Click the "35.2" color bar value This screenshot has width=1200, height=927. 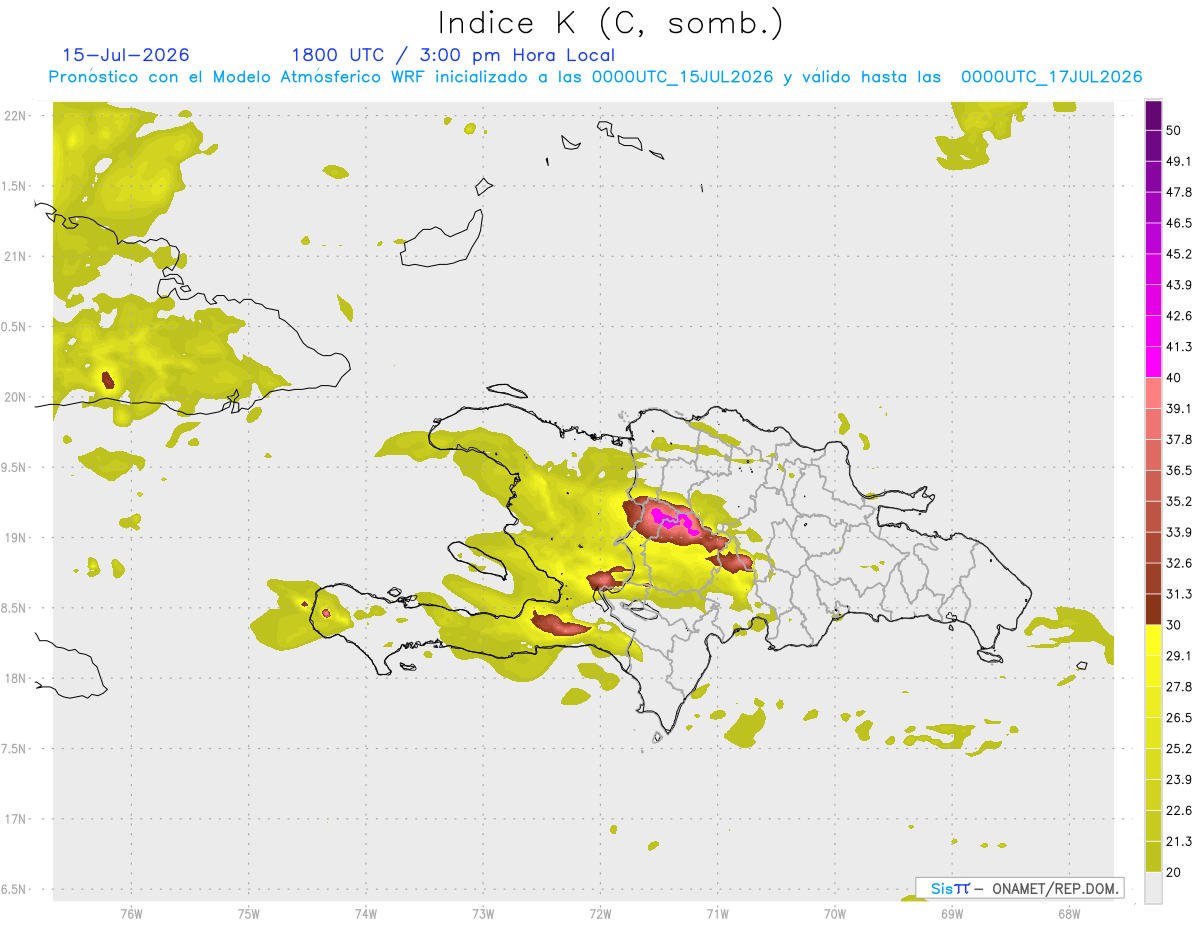click(1179, 501)
